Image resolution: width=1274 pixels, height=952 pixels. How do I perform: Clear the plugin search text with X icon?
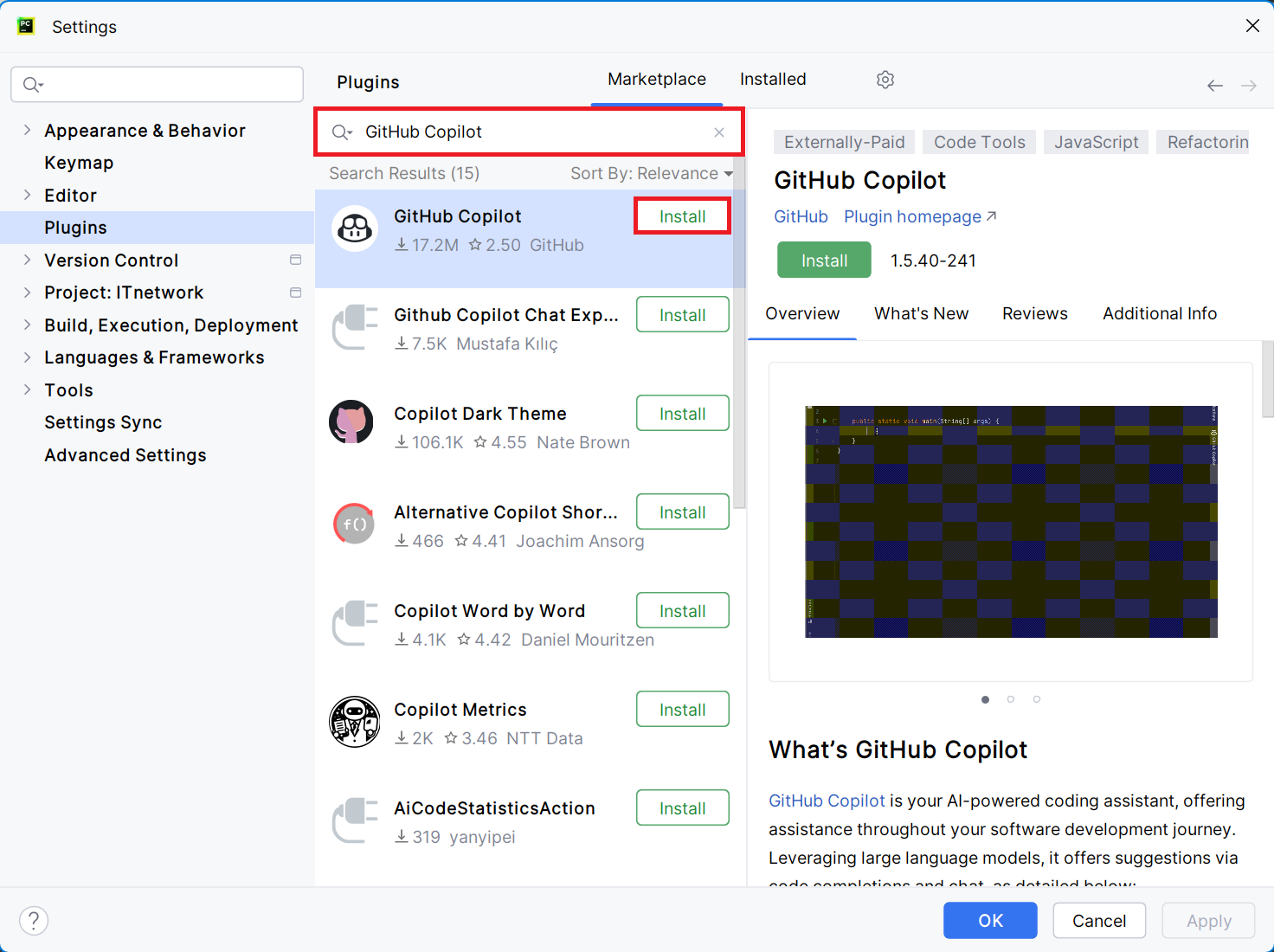click(718, 132)
